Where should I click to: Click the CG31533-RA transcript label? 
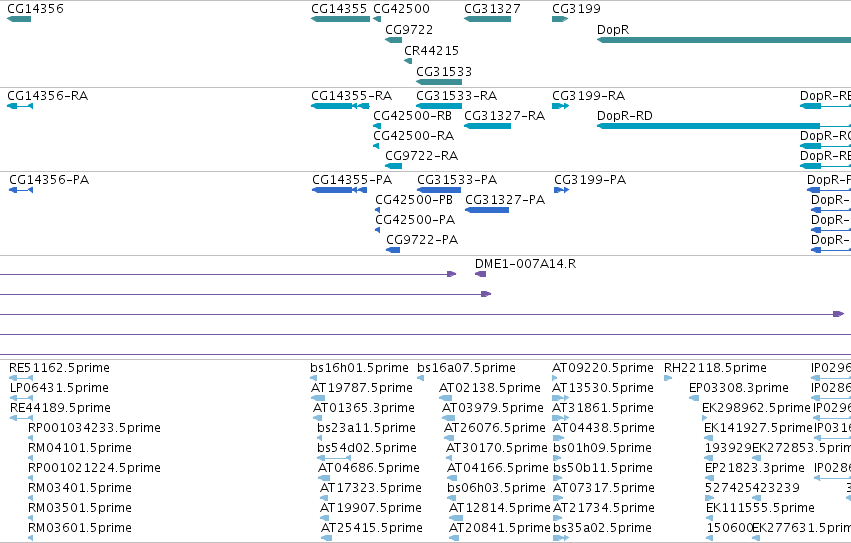click(456, 96)
